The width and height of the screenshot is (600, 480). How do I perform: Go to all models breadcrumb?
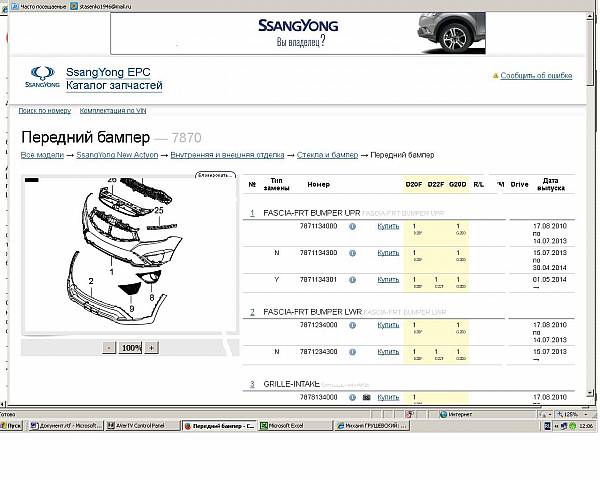[42, 155]
